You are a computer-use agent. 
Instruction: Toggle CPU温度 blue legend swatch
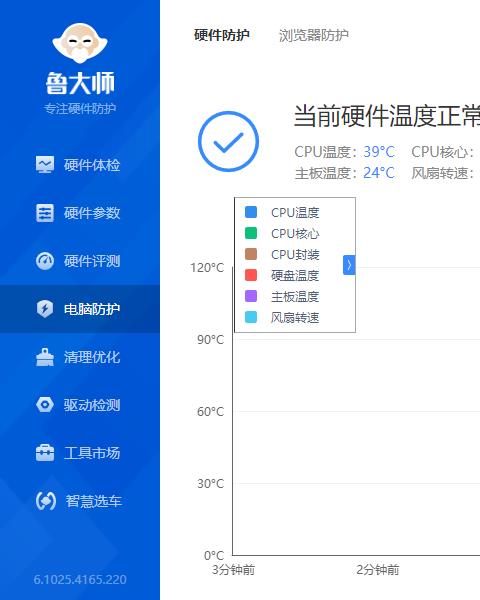pos(251,212)
